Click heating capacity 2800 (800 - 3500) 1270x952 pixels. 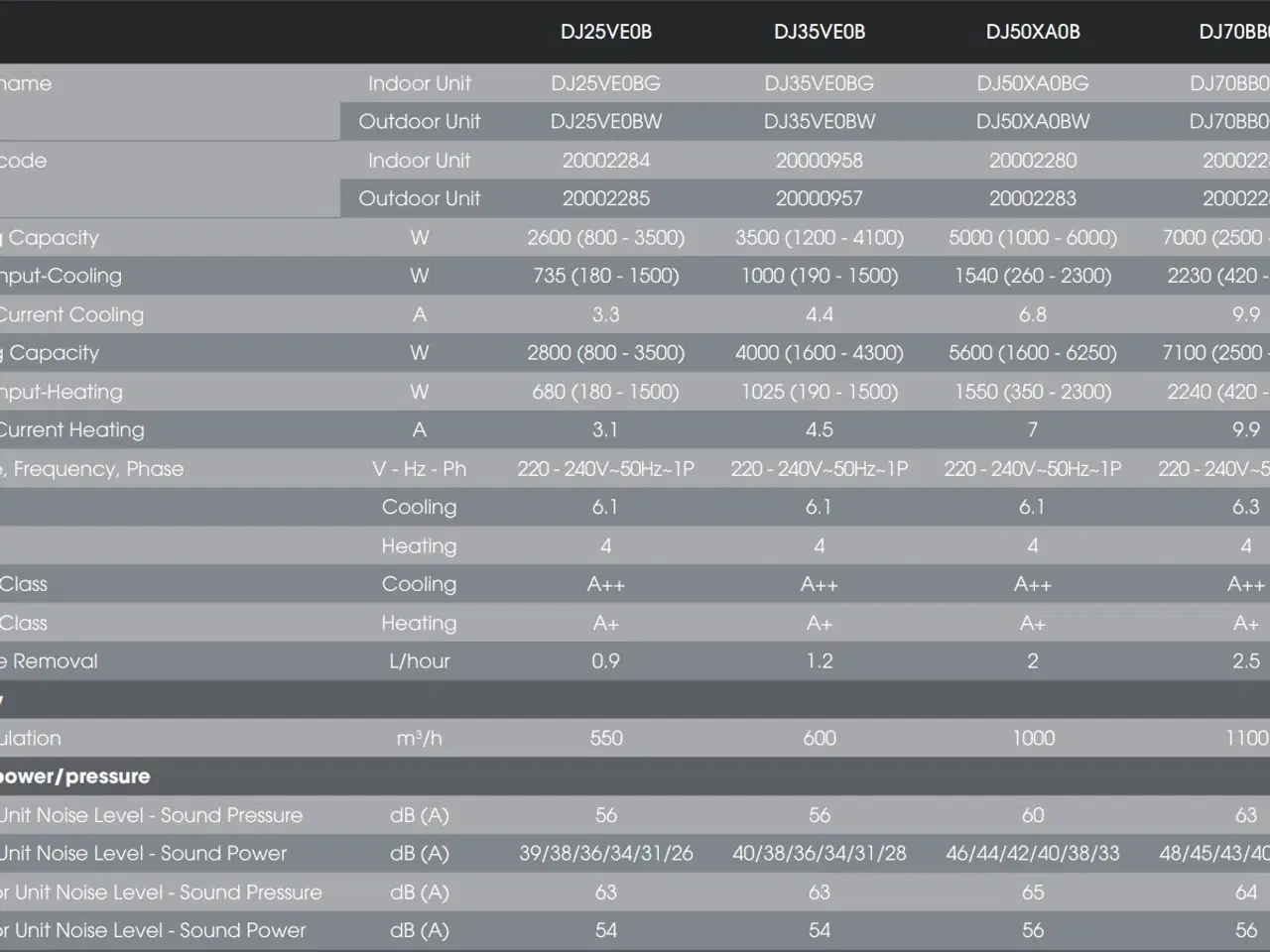(x=606, y=353)
